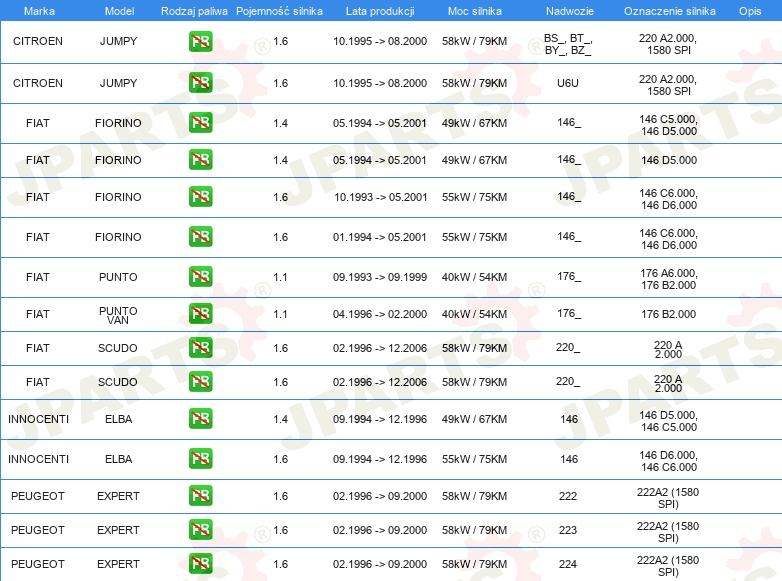
Task: Click fuel icon in Innocenti Elba 1.6 row
Action: click(x=200, y=458)
